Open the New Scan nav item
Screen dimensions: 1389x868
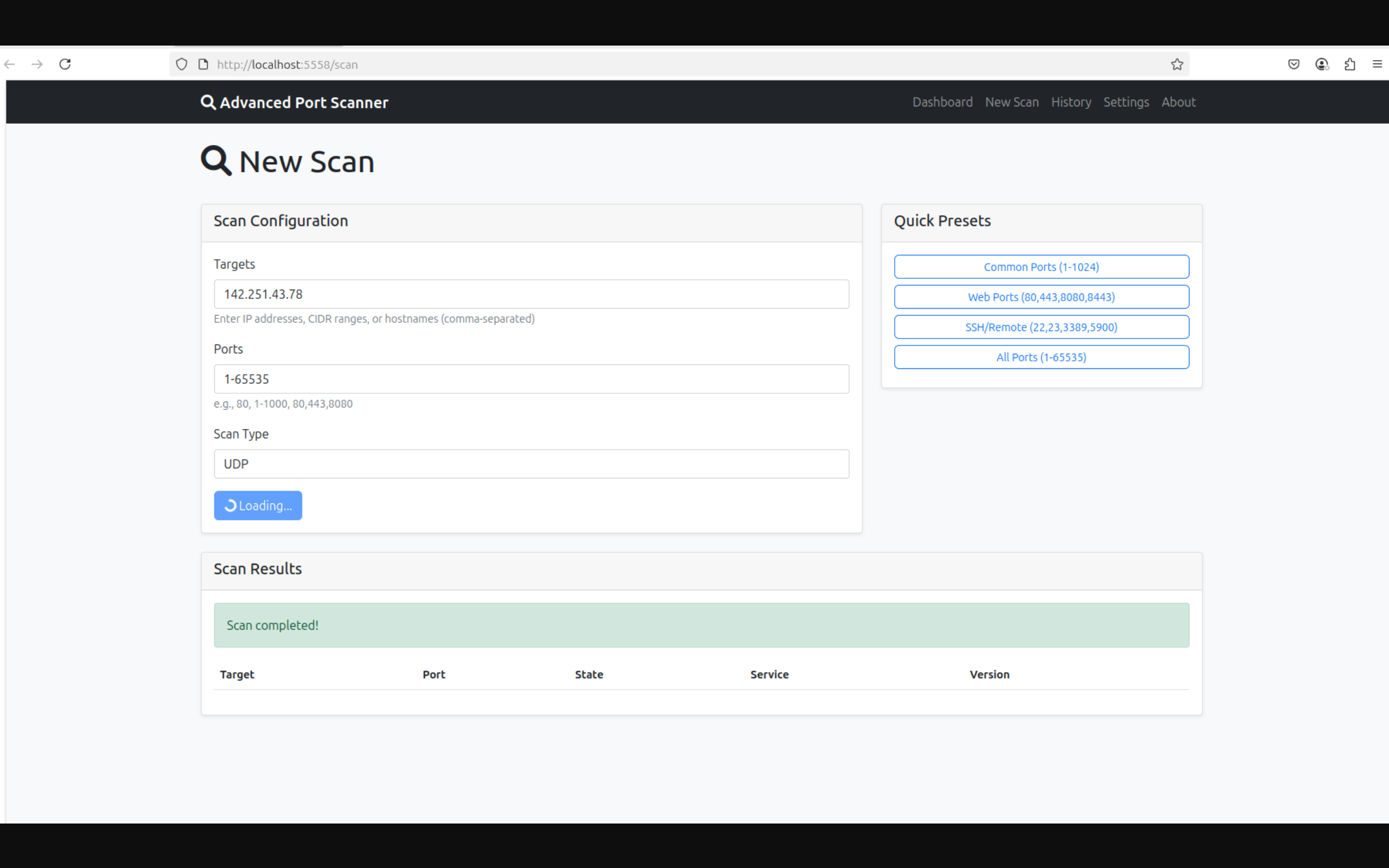click(1012, 102)
